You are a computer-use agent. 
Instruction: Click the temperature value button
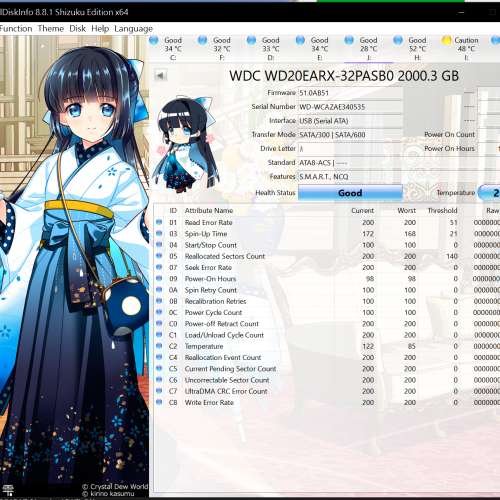[x=489, y=193]
